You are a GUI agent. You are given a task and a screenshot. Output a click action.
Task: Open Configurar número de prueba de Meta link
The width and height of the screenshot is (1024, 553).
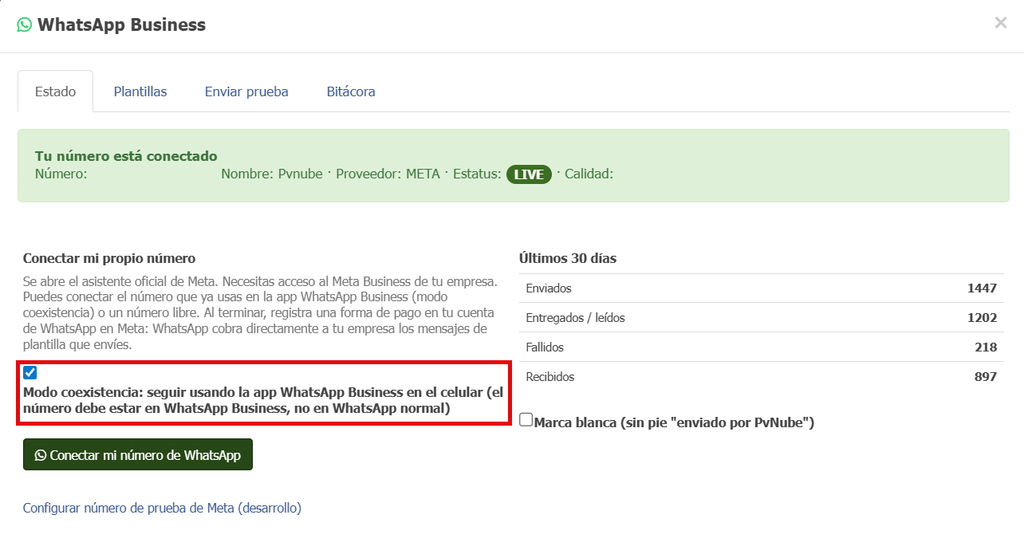(x=162, y=508)
